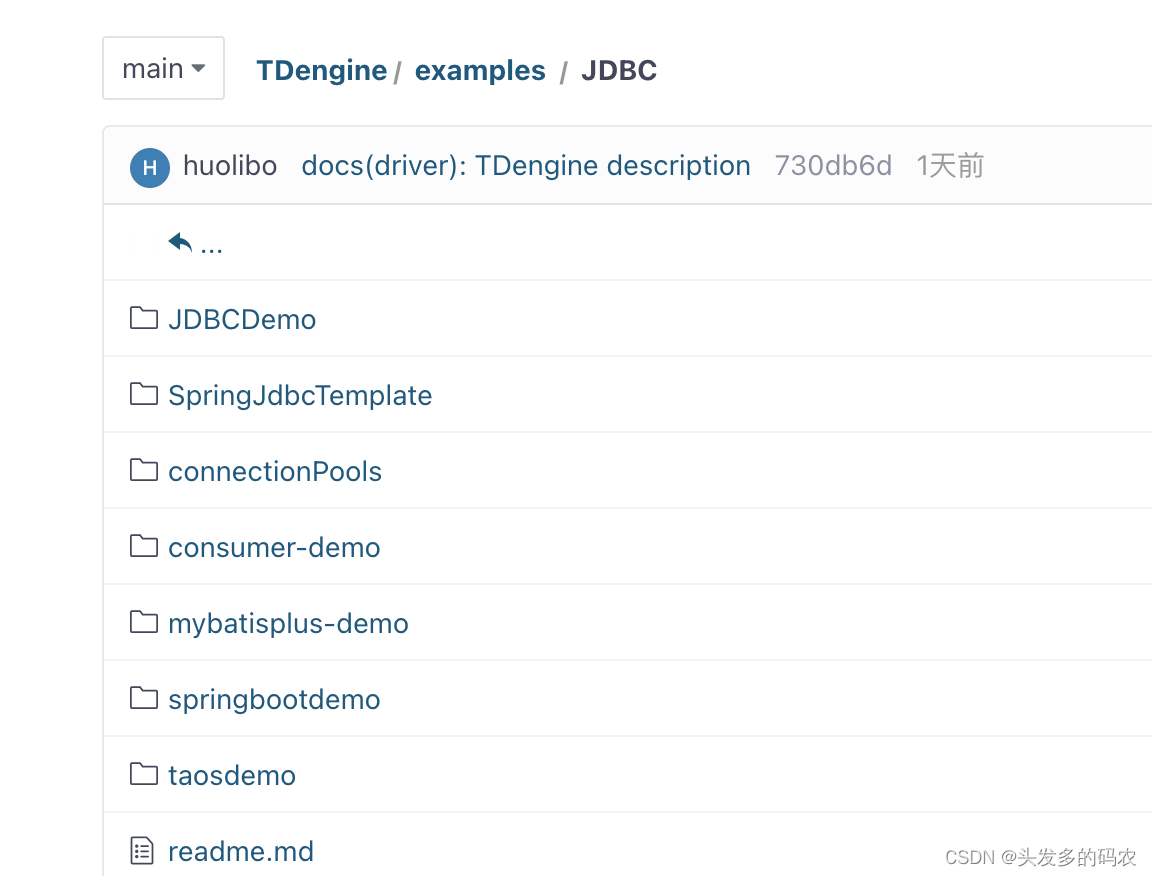Image resolution: width=1152 pixels, height=876 pixels.
Task: Click the taosdemo folder icon
Action: (143, 774)
